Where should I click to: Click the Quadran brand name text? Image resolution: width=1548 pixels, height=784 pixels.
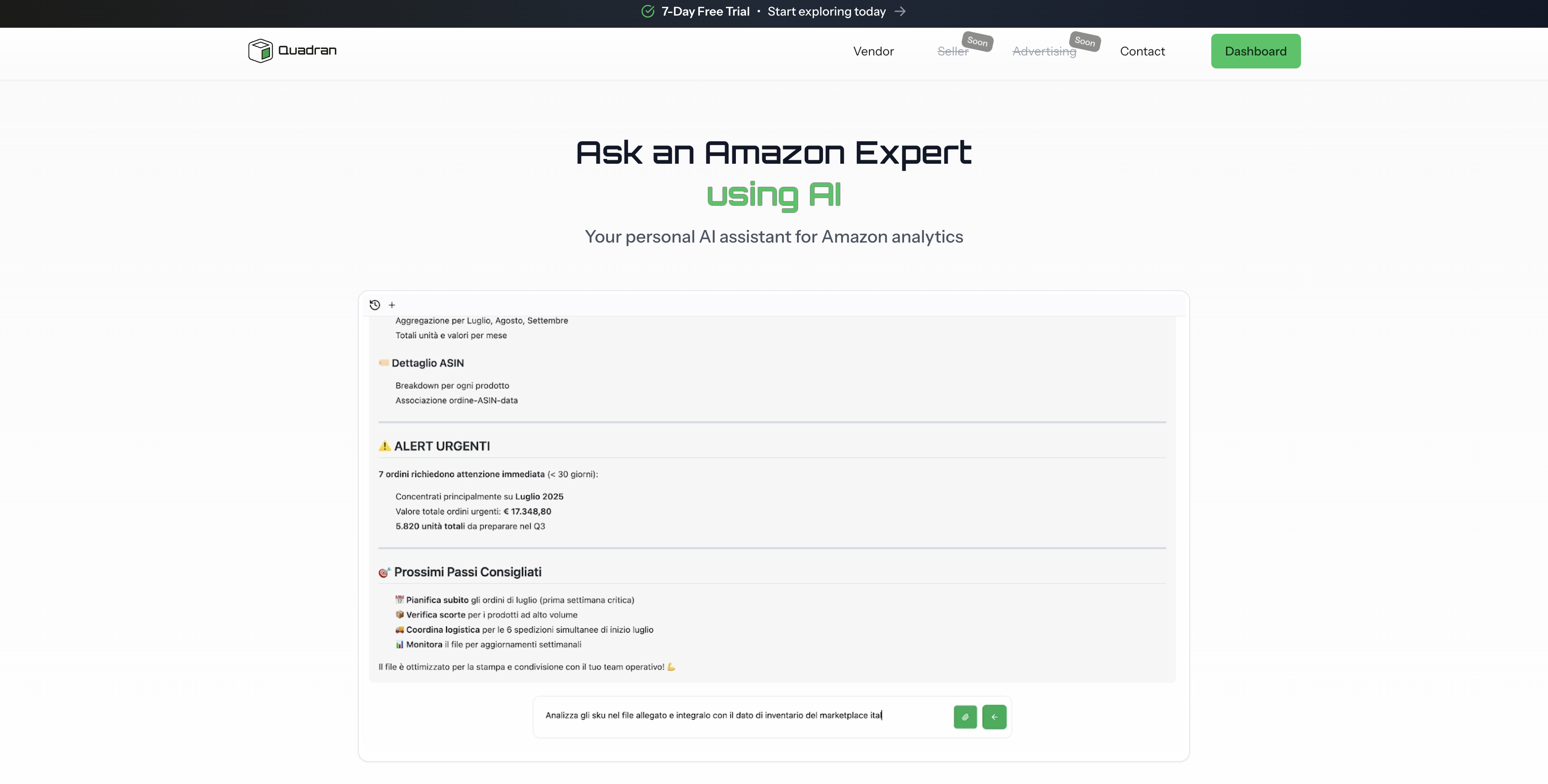[x=307, y=51]
